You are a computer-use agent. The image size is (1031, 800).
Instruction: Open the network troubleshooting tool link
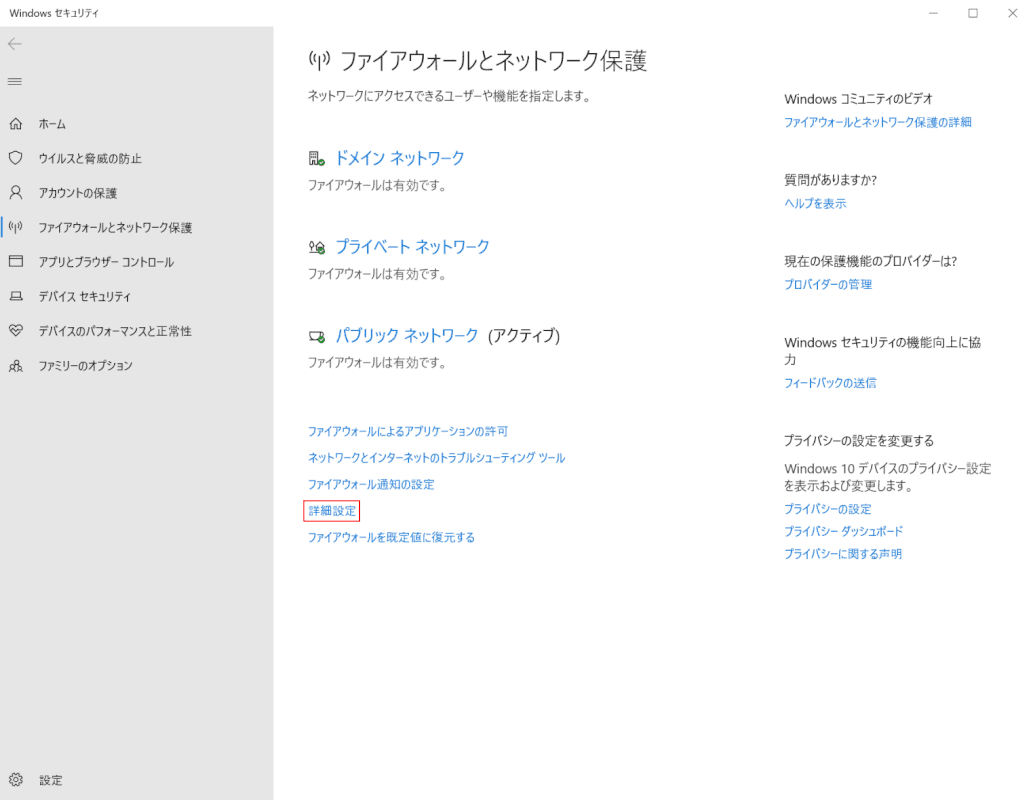click(x=437, y=458)
